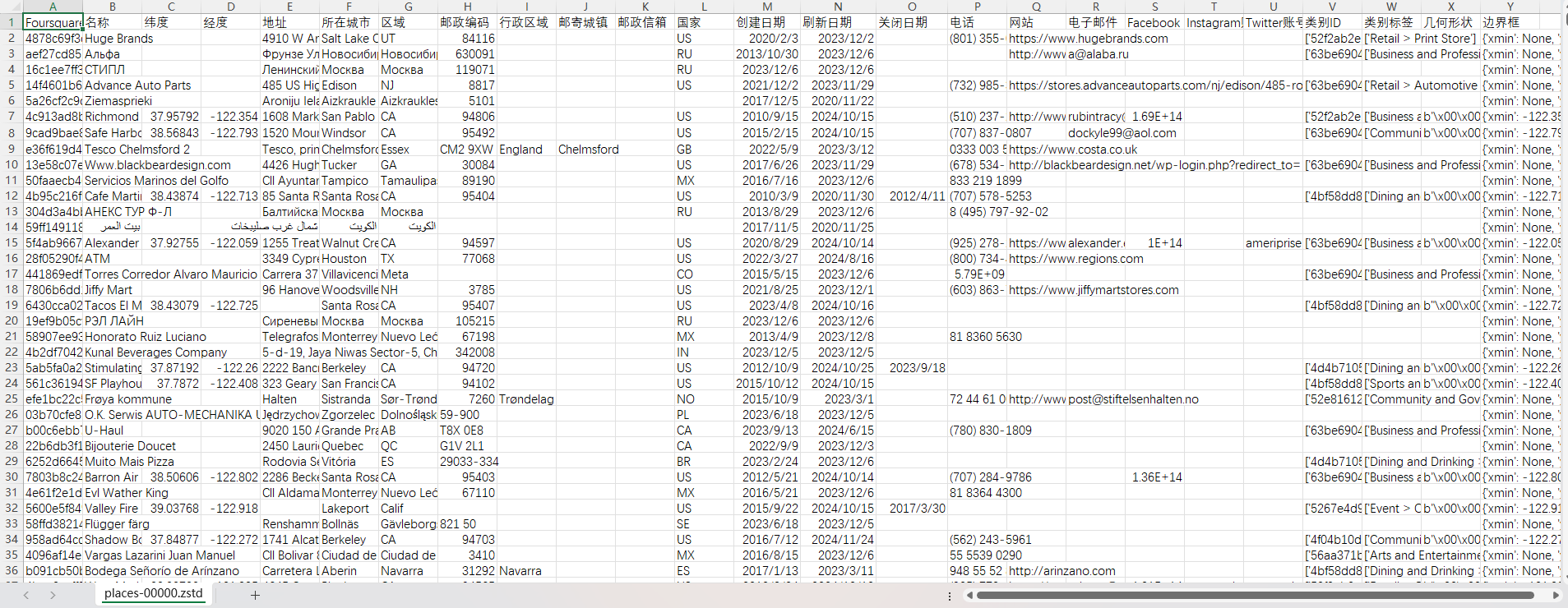Click the Tesco Chelmsford 2 name cell
1568x608 pixels.
136,150
